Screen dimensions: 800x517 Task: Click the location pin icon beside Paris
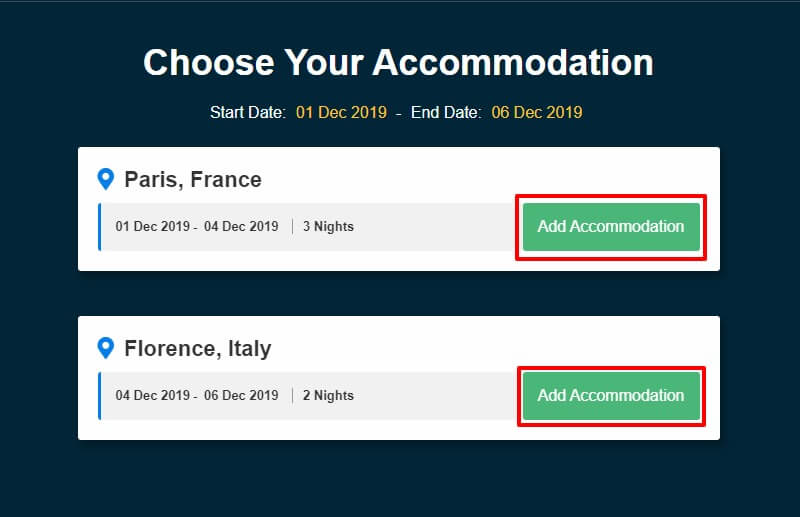(x=105, y=180)
